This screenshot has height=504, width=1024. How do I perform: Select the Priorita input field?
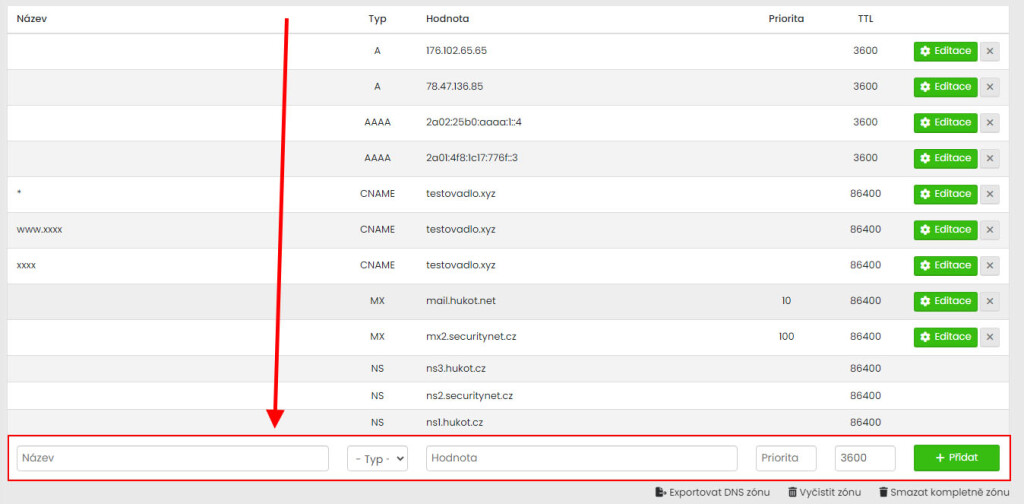coord(786,458)
